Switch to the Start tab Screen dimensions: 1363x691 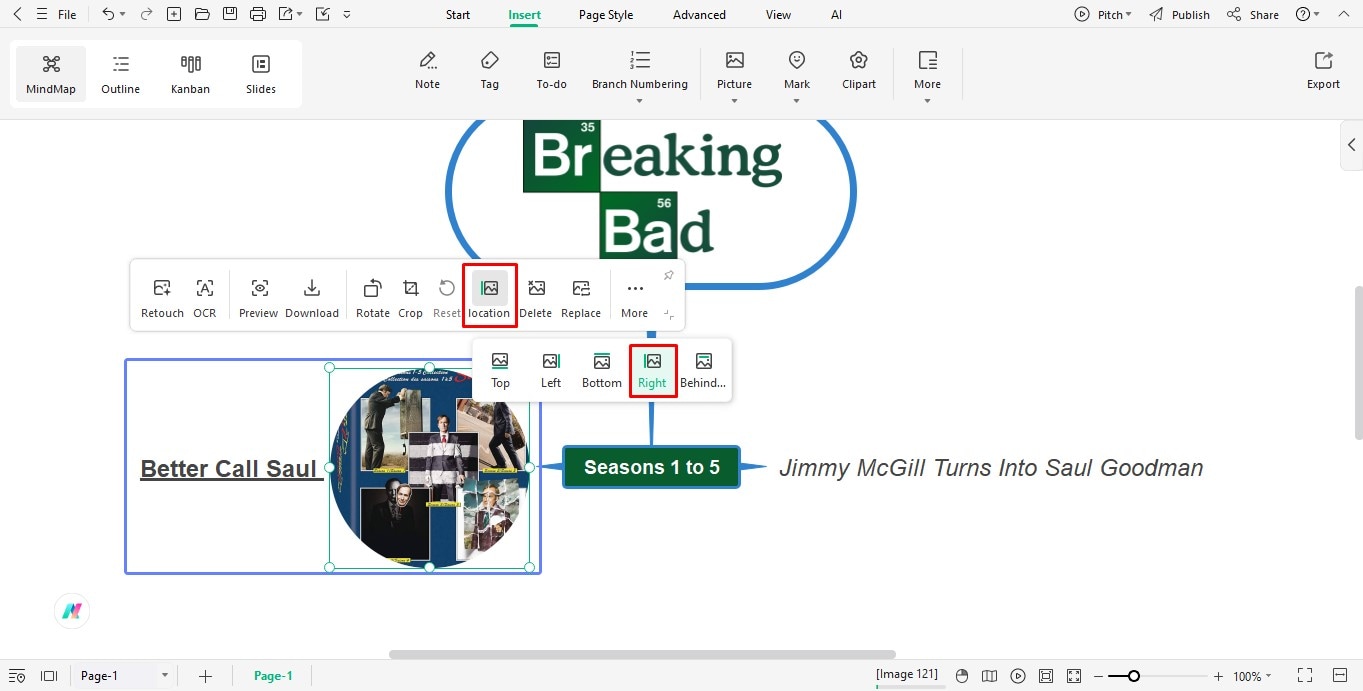(x=458, y=15)
